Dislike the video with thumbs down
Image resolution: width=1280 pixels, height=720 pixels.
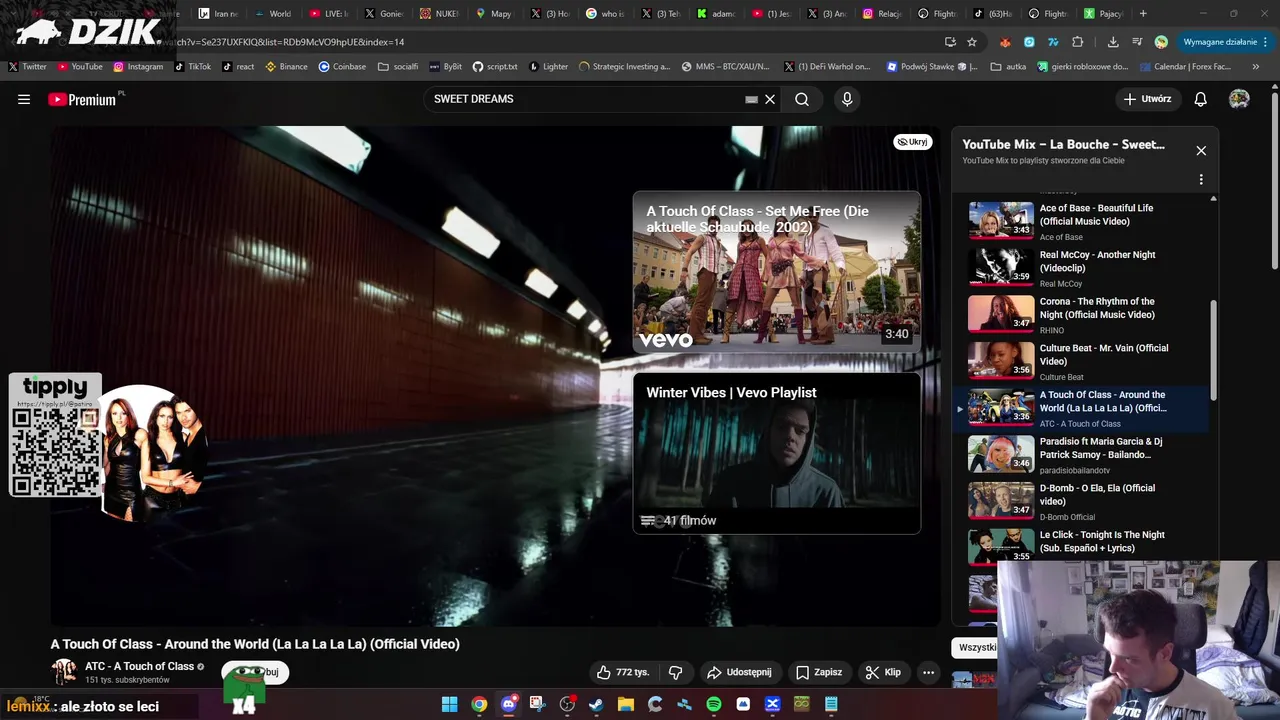[676, 672]
